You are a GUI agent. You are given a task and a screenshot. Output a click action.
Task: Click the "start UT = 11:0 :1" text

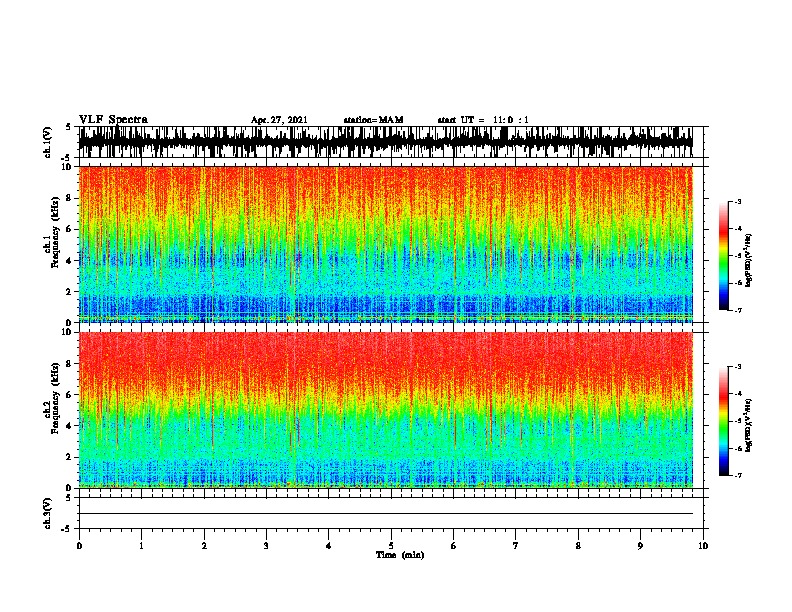pos(483,120)
